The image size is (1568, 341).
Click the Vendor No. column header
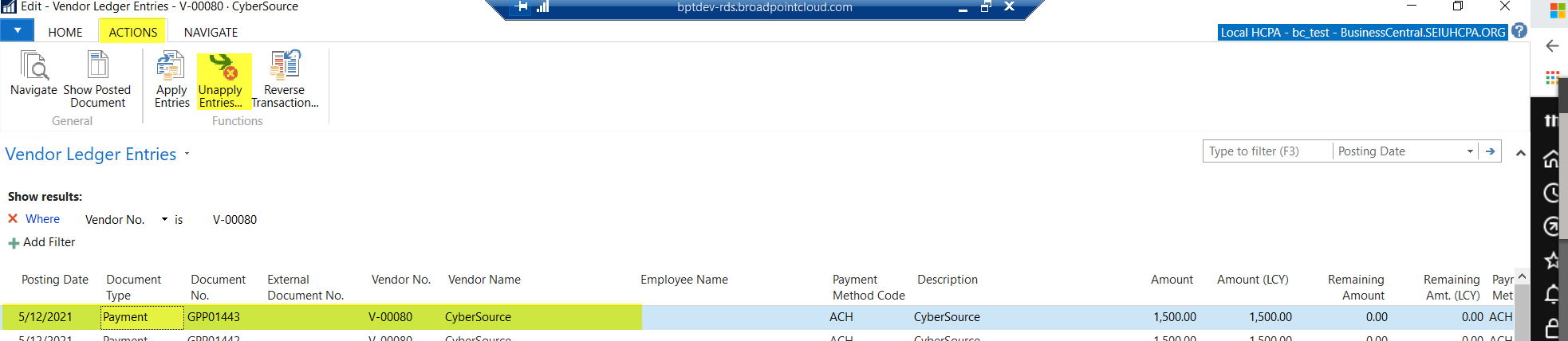[x=400, y=280]
